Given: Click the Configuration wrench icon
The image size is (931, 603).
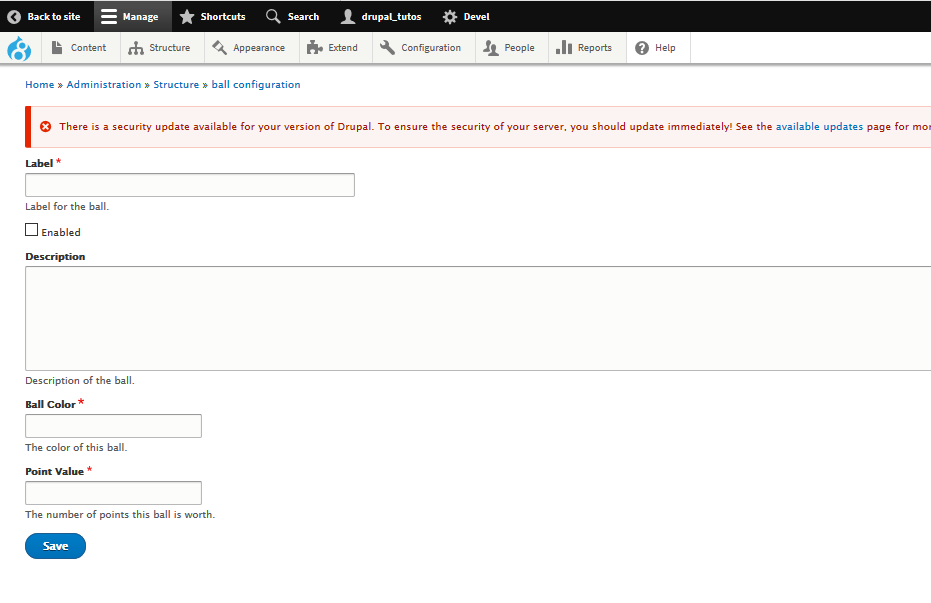Looking at the screenshot, I should coord(388,48).
